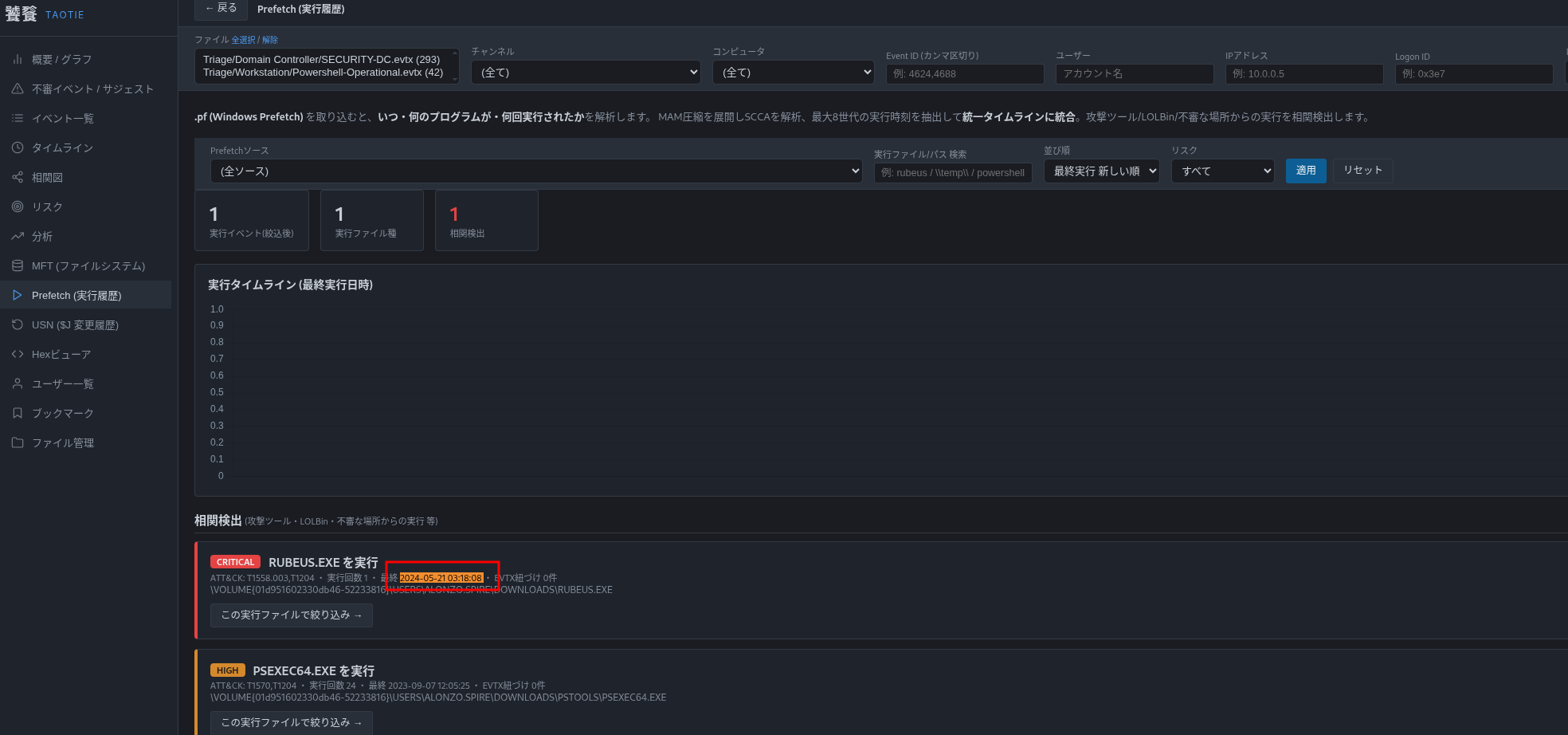
Task: Go to イベント一覧 page
Action: (x=85, y=118)
